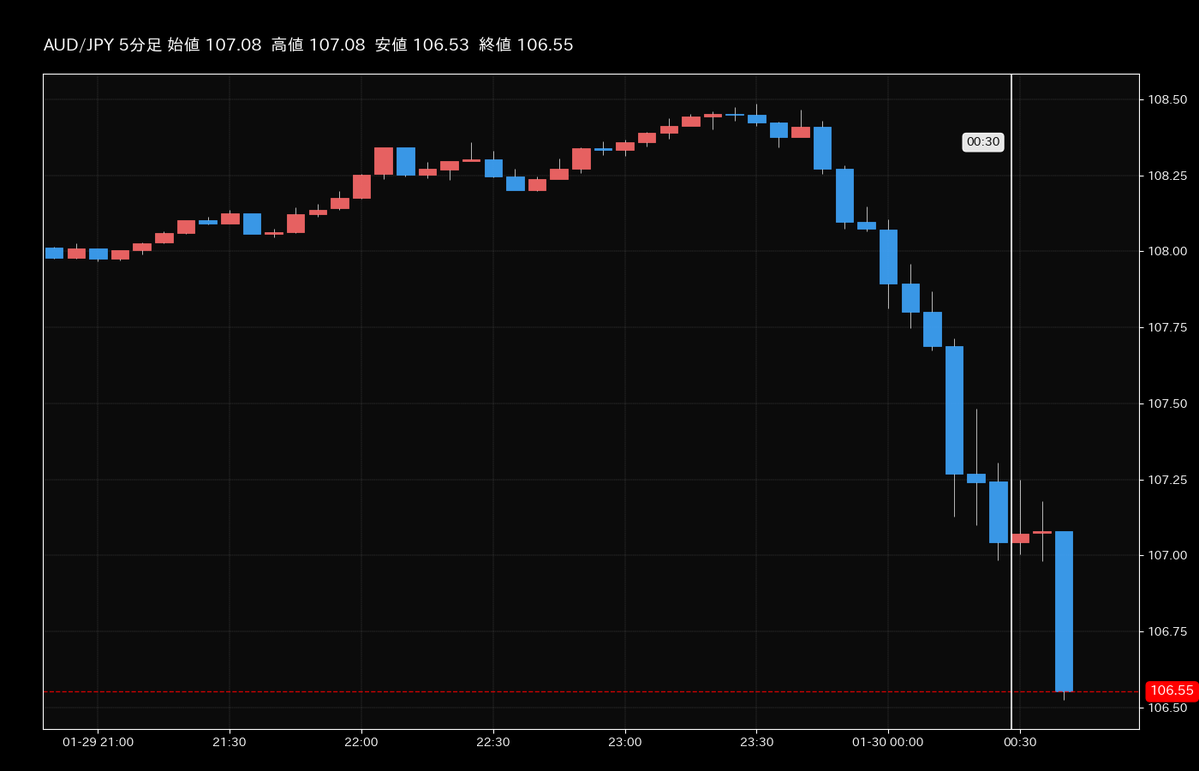The image size is (1199, 771).
Task: Click the 00:30 time marker label
Action: point(982,142)
